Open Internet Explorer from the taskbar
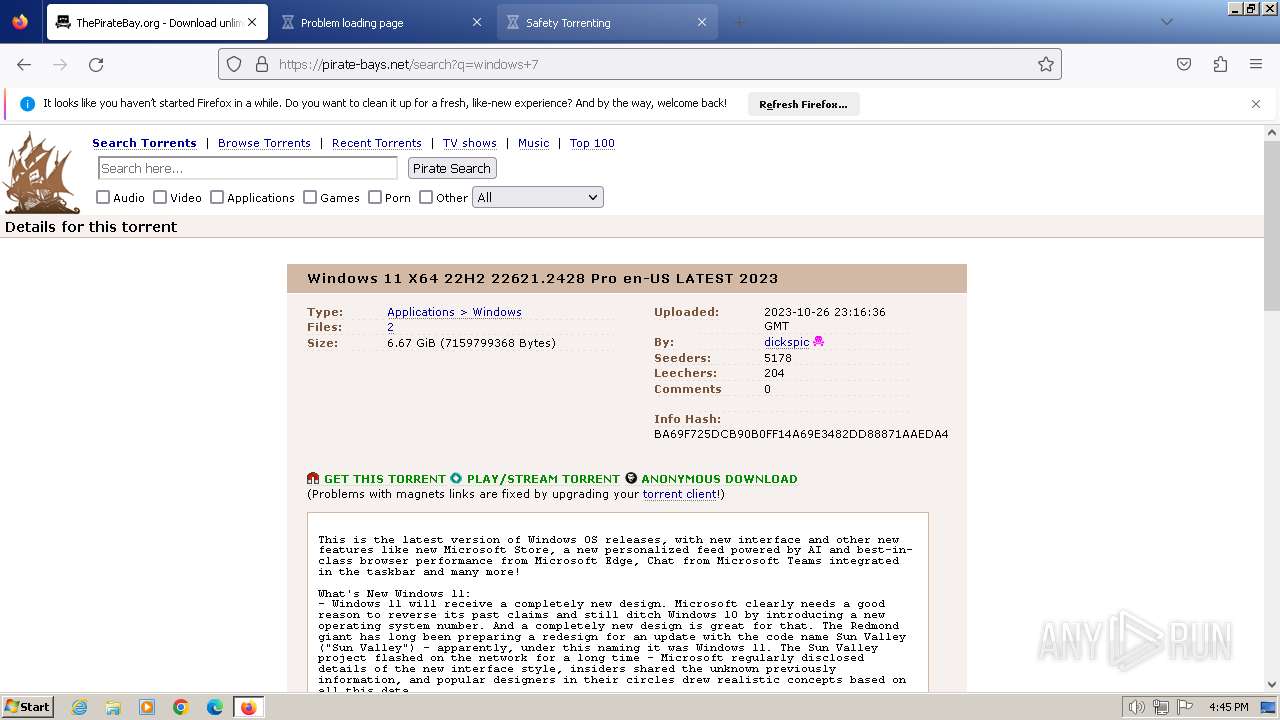Viewport: 1280px width, 720px height. coord(80,707)
